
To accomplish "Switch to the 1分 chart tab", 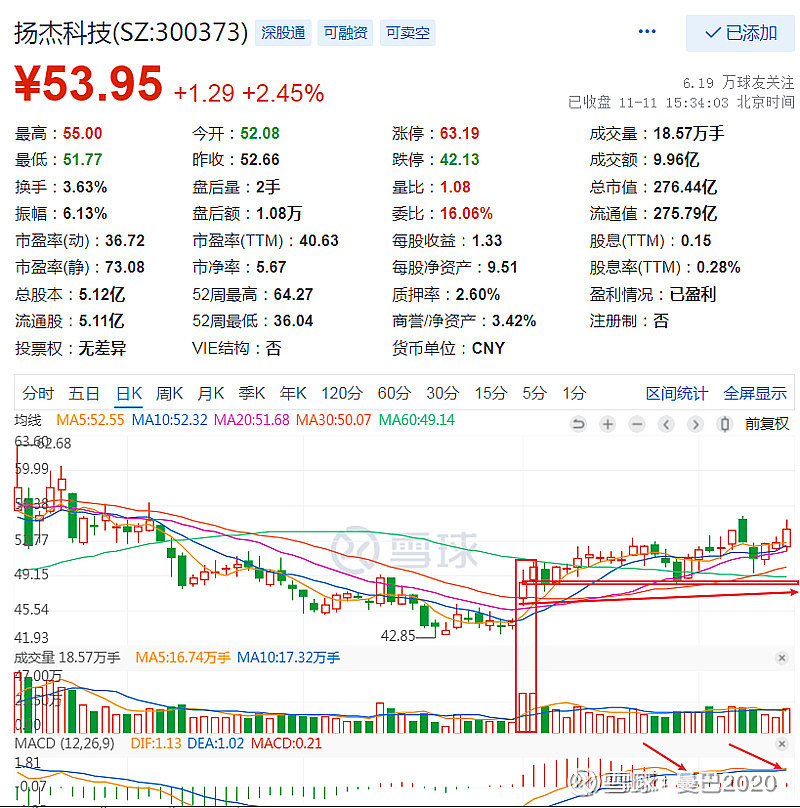I will (574, 394).
